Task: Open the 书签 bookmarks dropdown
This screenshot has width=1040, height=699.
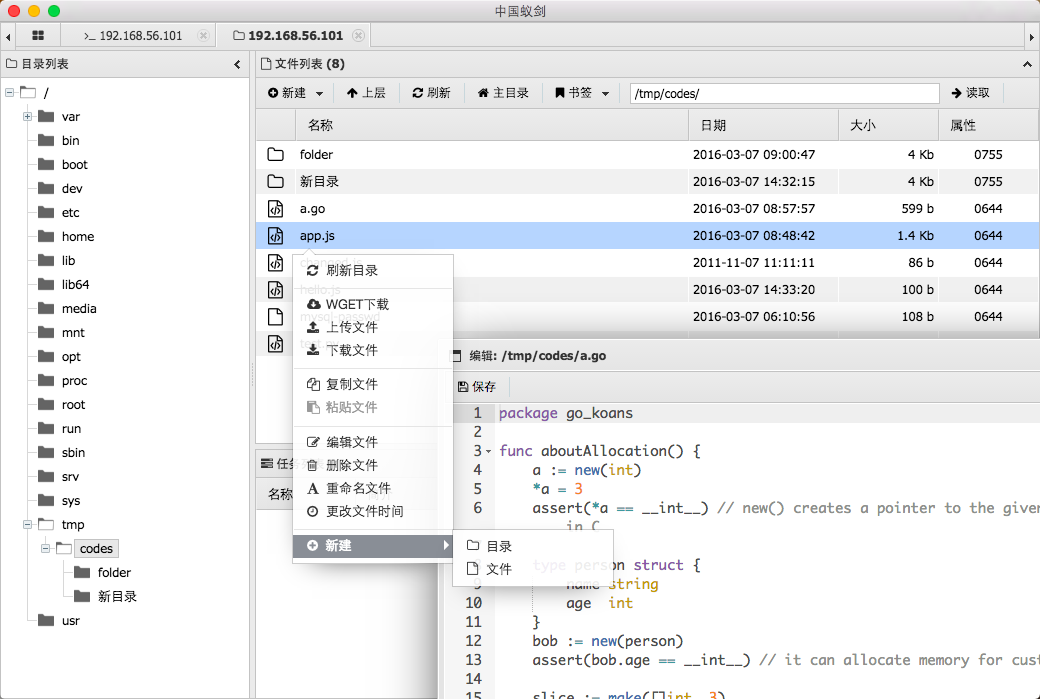Action: (582, 93)
